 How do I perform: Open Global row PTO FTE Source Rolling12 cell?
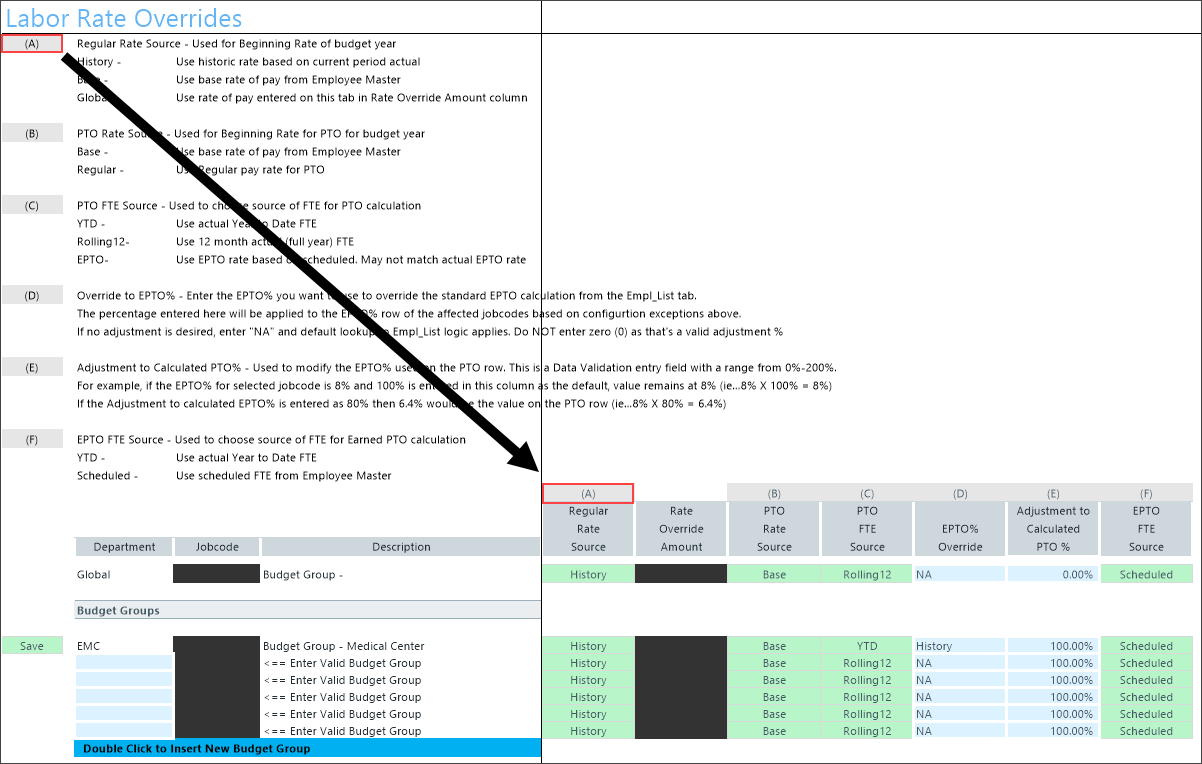click(x=866, y=574)
